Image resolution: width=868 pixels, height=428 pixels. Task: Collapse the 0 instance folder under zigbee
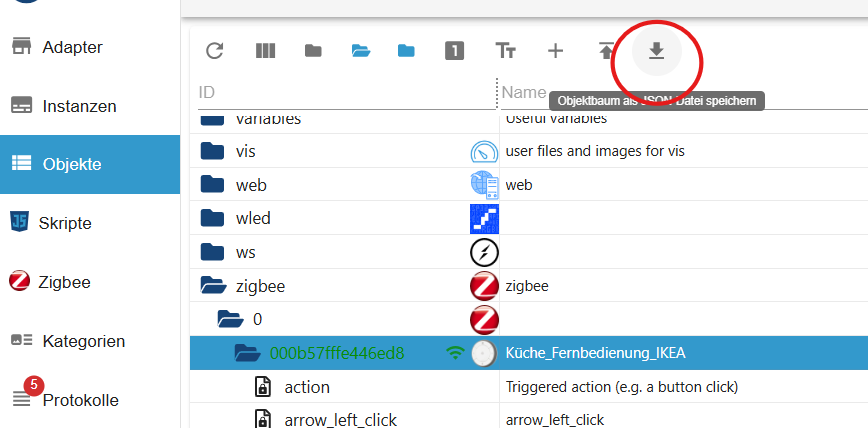coord(230,320)
